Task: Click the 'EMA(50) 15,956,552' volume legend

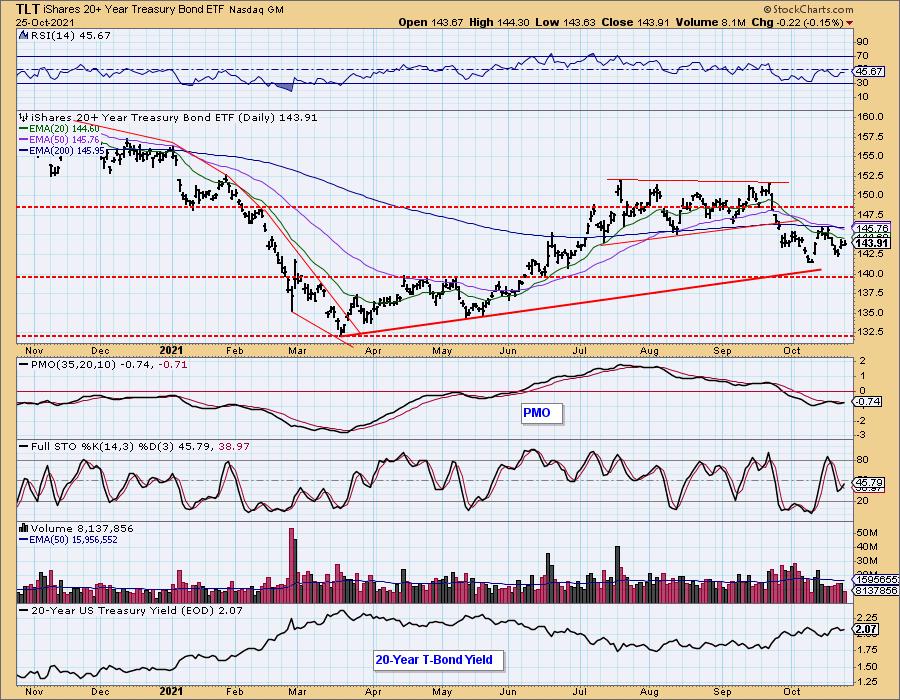Action: click(x=73, y=539)
